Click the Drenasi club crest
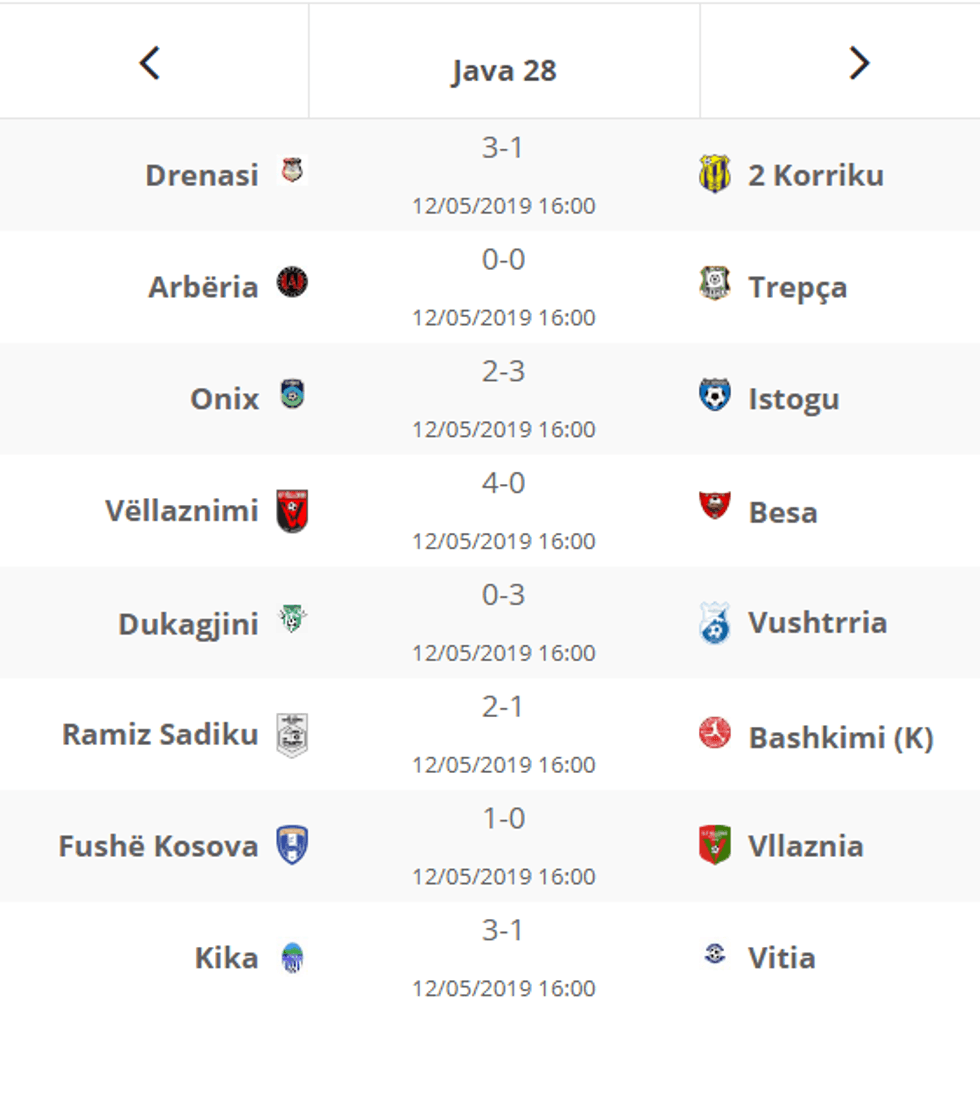 pyautogui.click(x=292, y=172)
